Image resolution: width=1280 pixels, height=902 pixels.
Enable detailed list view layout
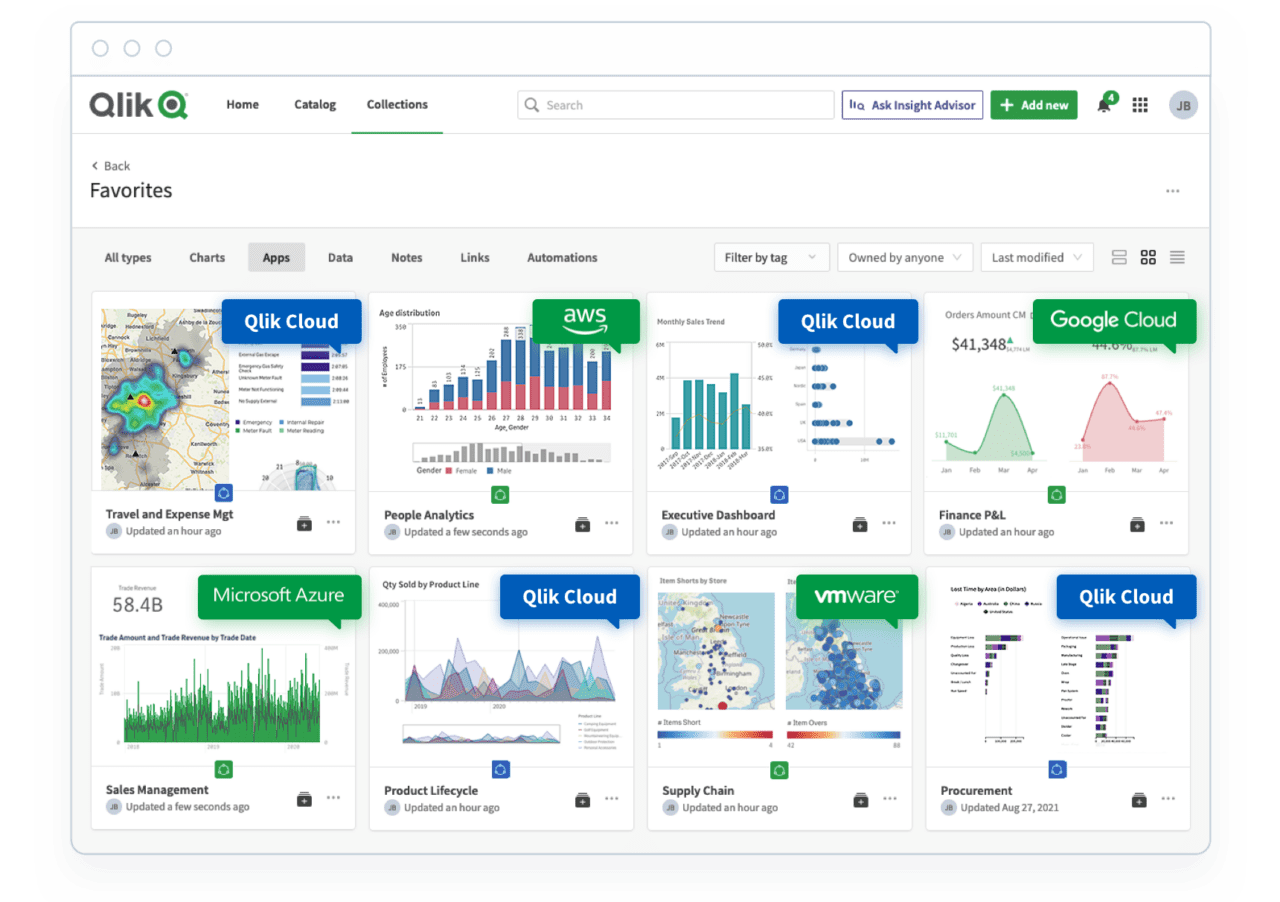[1177, 257]
